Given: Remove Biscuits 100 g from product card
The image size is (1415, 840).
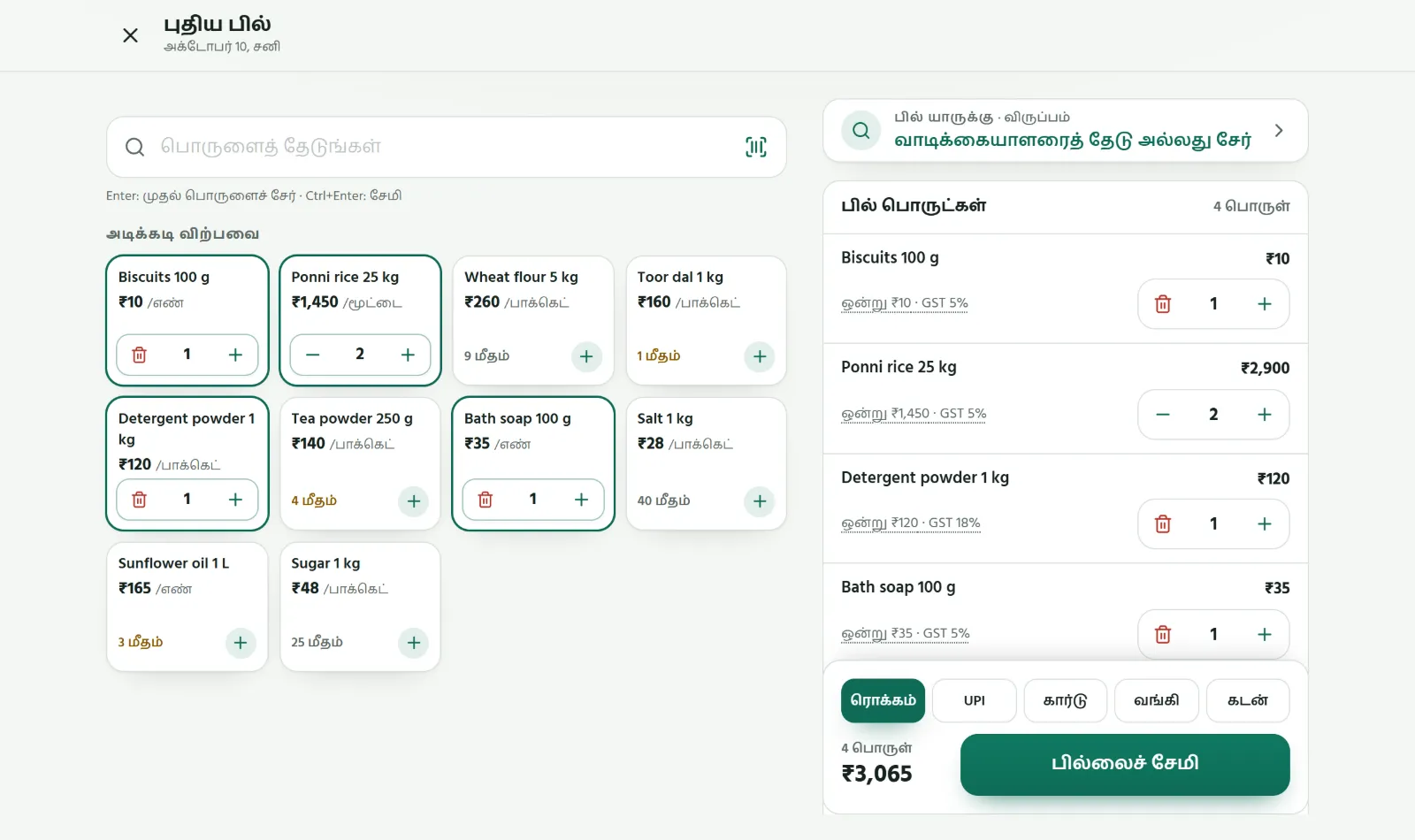Looking at the screenshot, I should click(140, 355).
